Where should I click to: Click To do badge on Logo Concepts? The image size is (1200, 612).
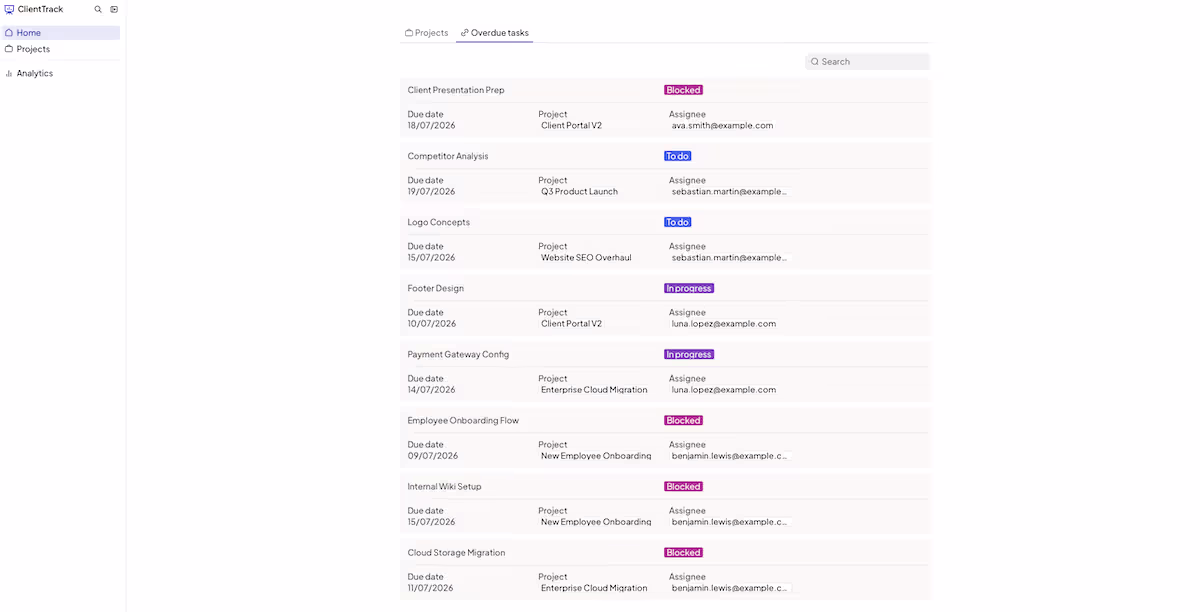pos(678,222)
